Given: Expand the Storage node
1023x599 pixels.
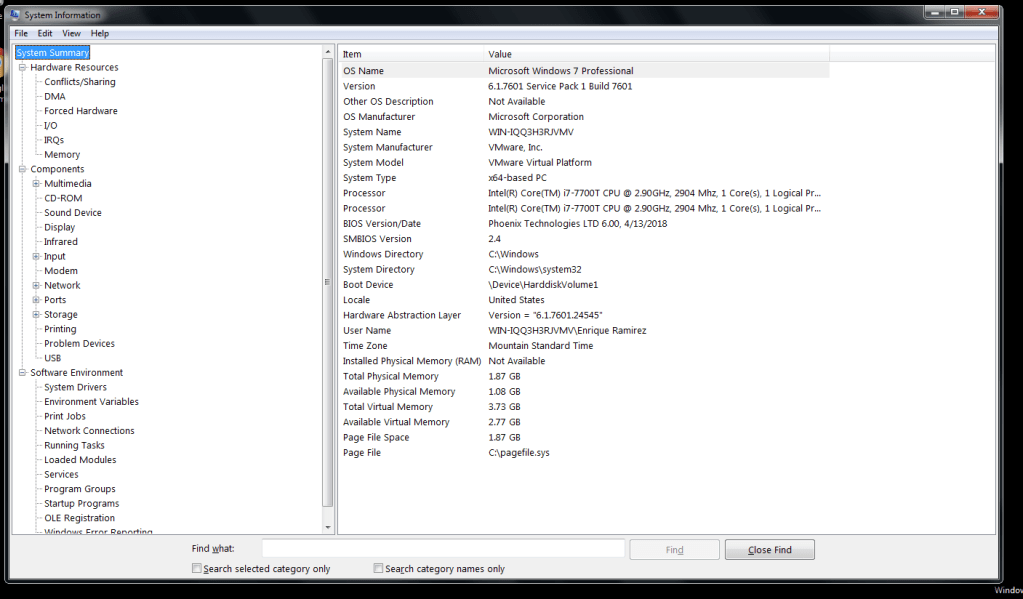Looking at the screenshot, I should point(37,315).
